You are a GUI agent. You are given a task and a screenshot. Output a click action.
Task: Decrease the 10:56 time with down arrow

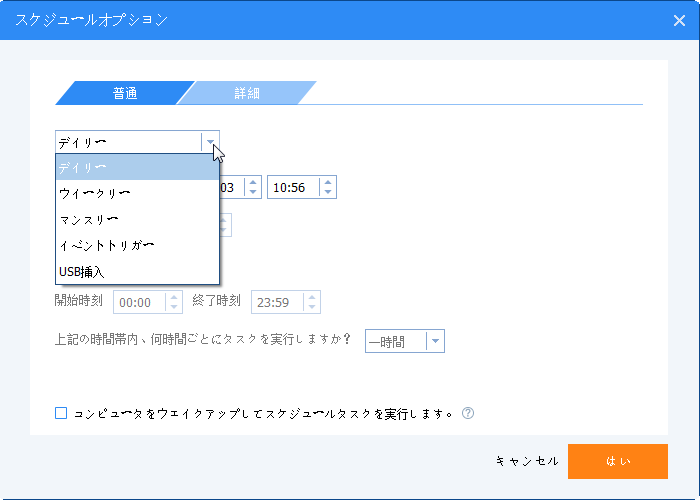(x=328, y=192)
